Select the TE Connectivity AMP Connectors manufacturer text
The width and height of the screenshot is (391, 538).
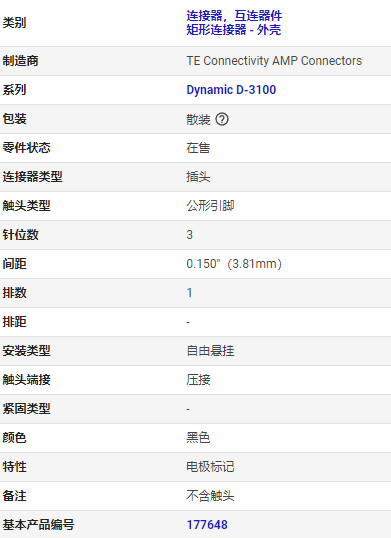pos(274,61)
